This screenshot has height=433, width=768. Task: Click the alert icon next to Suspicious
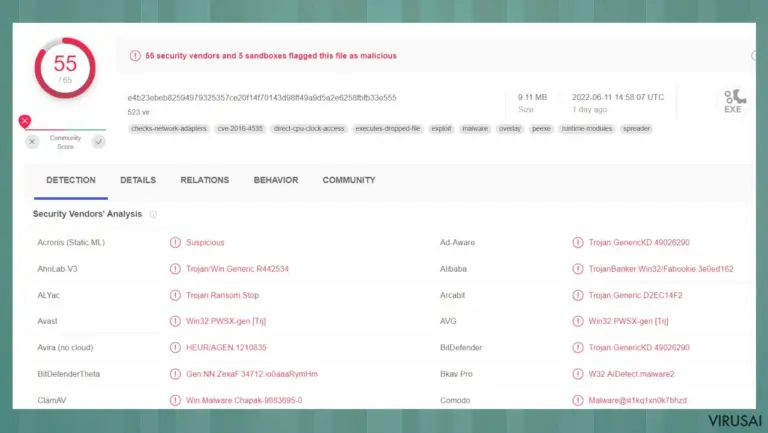[x=175, y=242]
